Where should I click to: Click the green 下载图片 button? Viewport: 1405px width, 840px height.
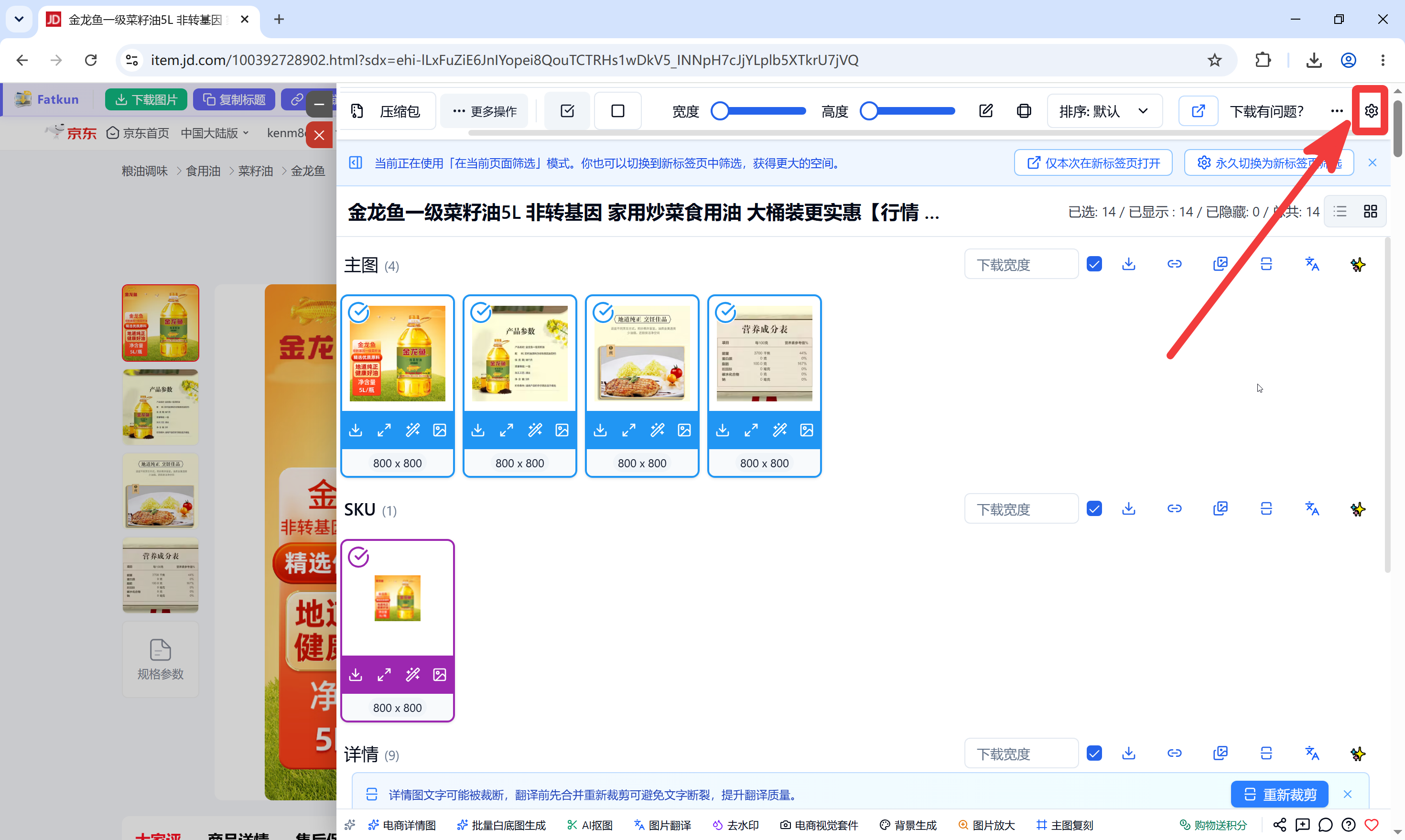coord(146,99)
